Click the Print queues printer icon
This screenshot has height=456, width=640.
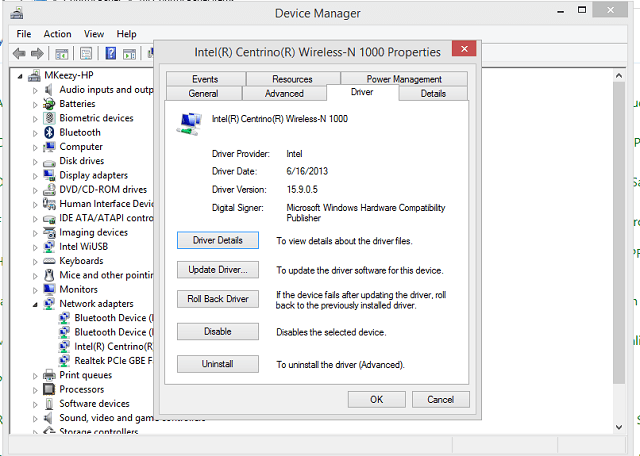point(49,376)
